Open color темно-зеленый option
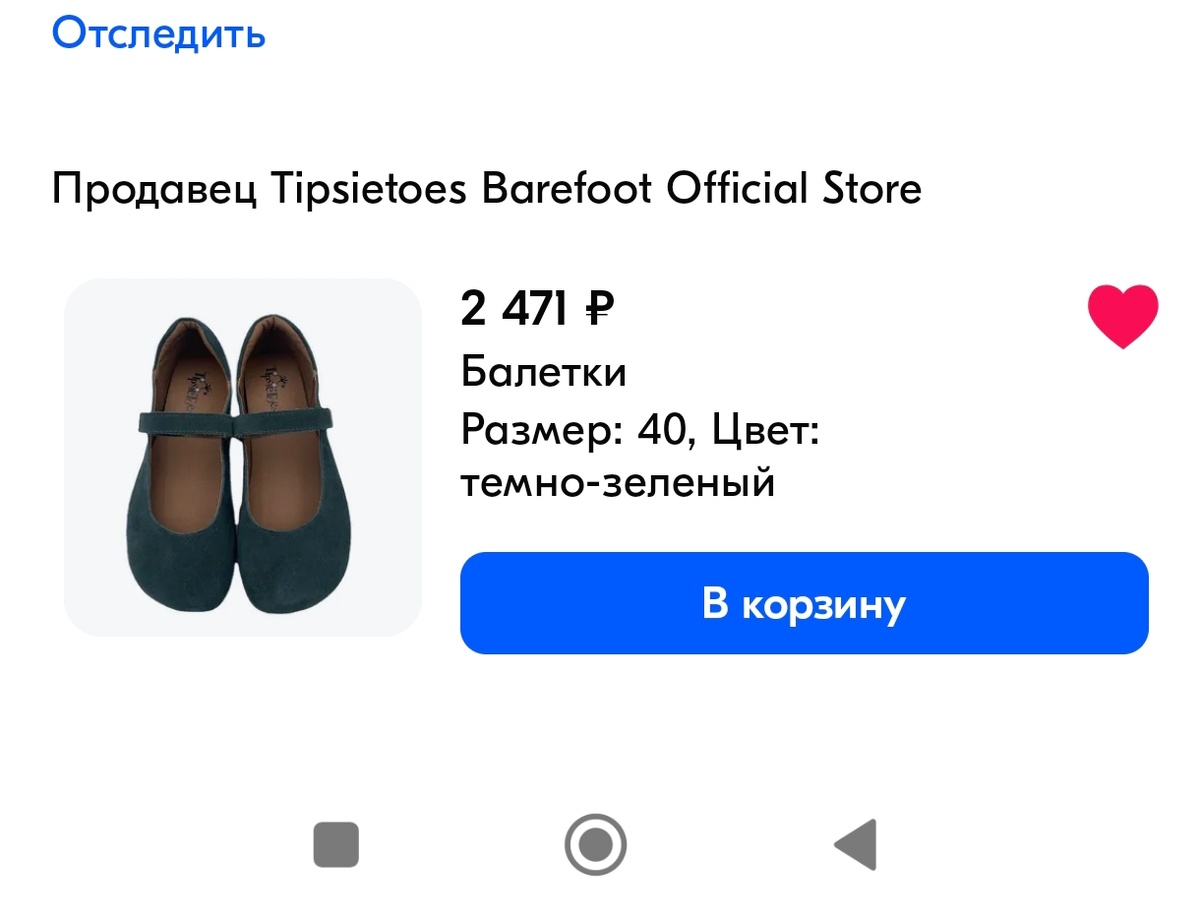This screenshot has width=1200, height=920. click(619, 483)
